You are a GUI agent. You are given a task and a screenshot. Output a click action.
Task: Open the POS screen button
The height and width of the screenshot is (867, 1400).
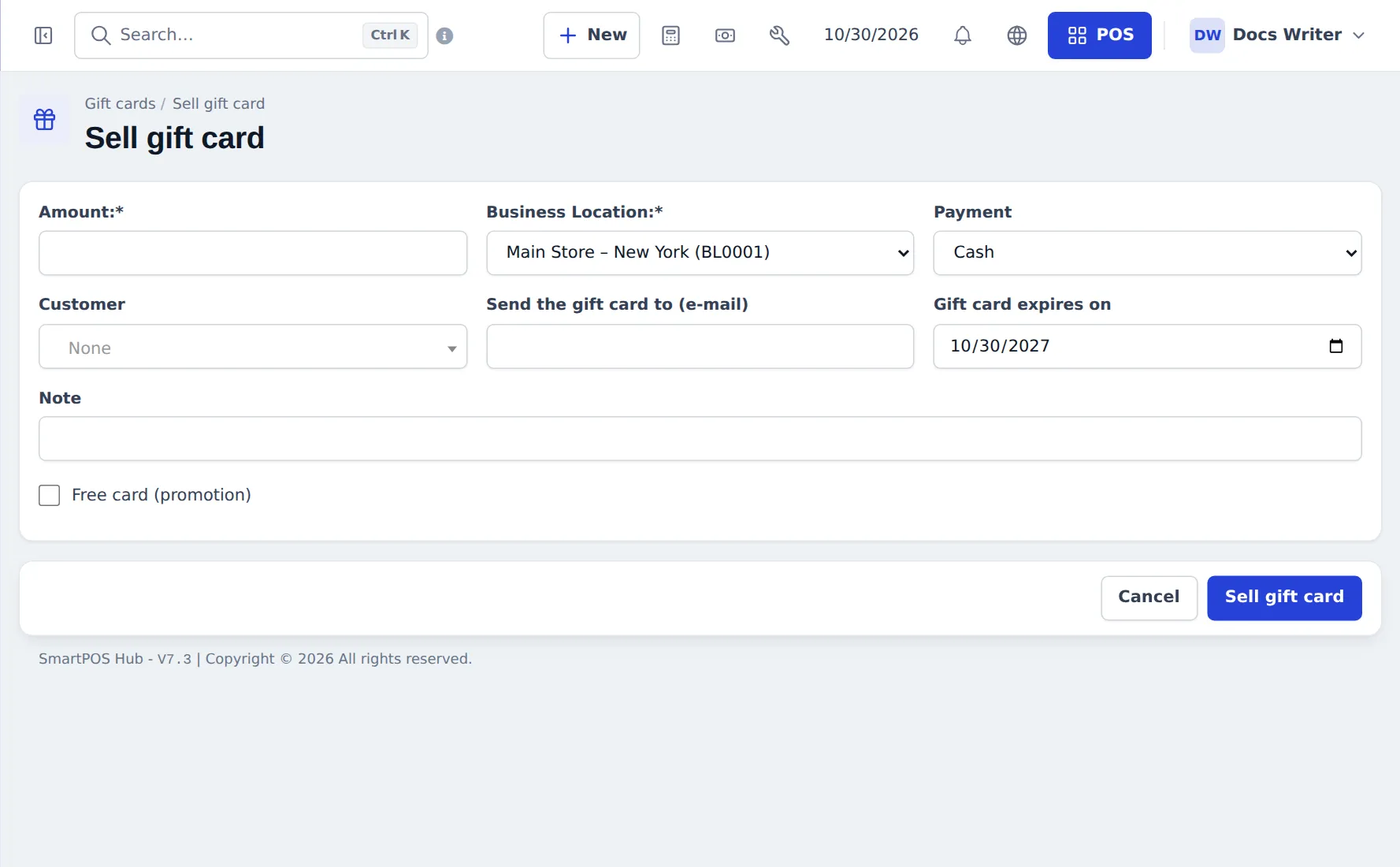[1099, 35]
